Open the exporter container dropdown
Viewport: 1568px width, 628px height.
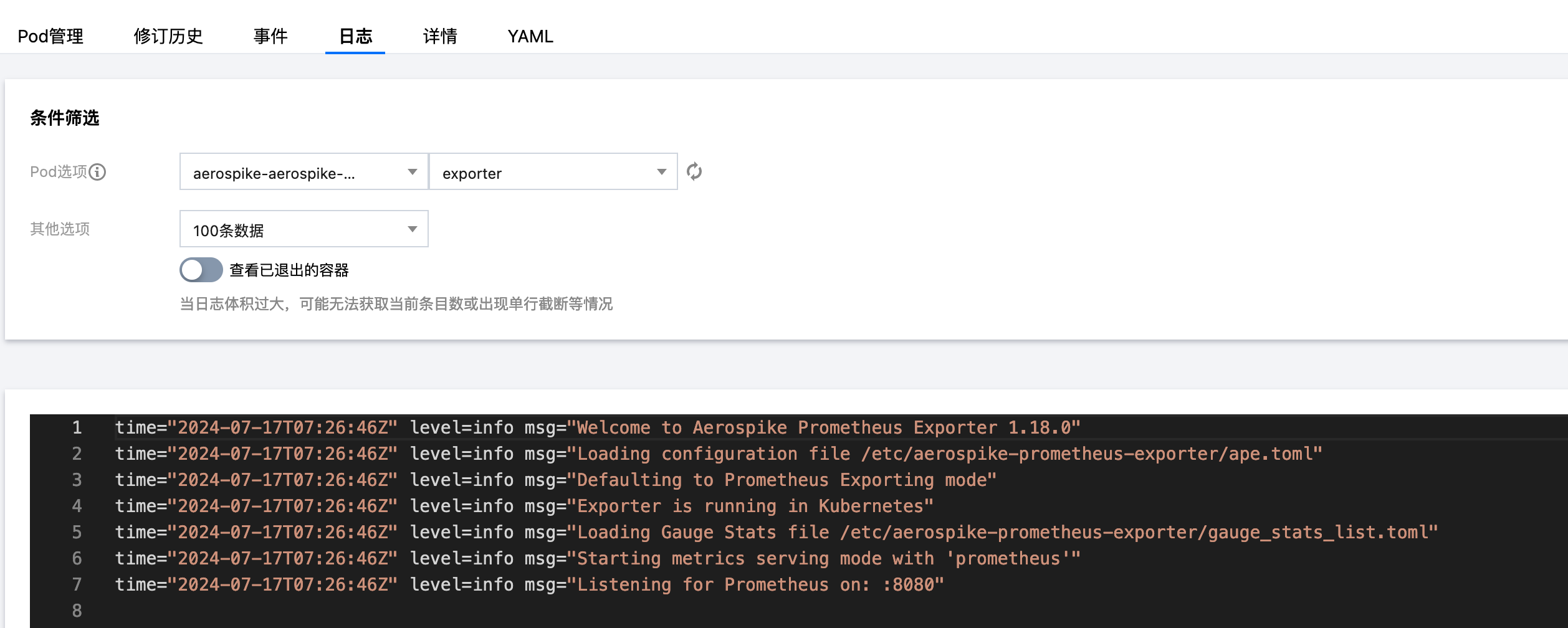coord(553,172)
